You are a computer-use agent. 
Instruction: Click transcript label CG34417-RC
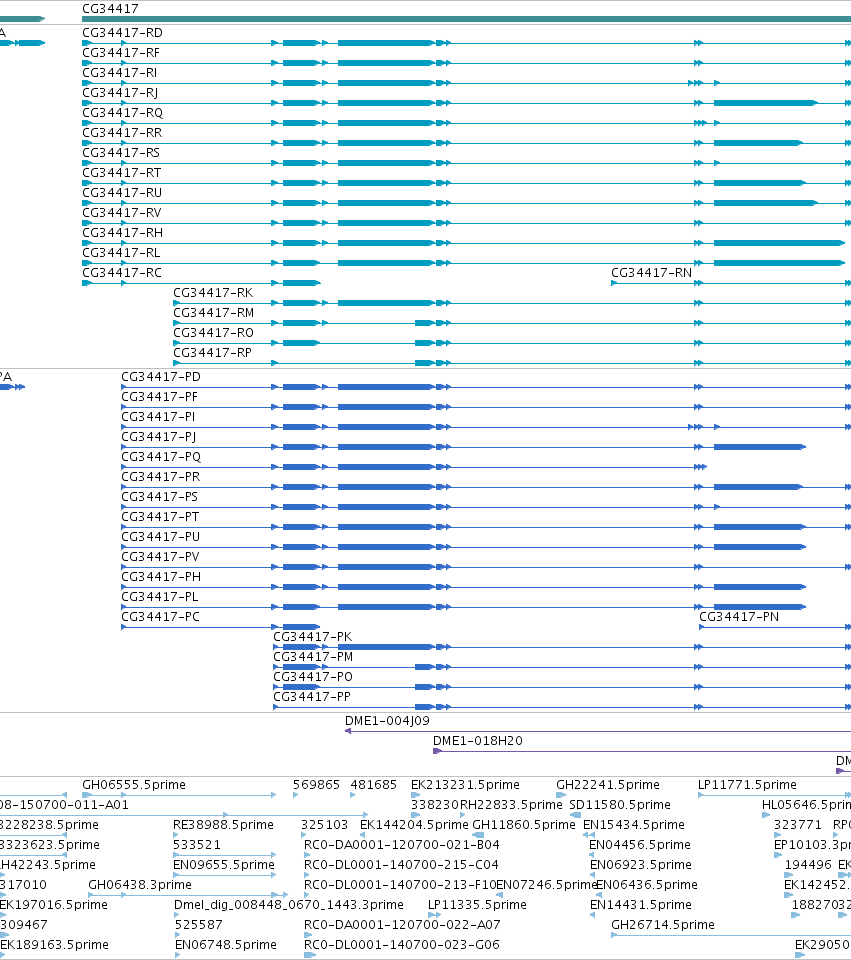click(122, 273)
